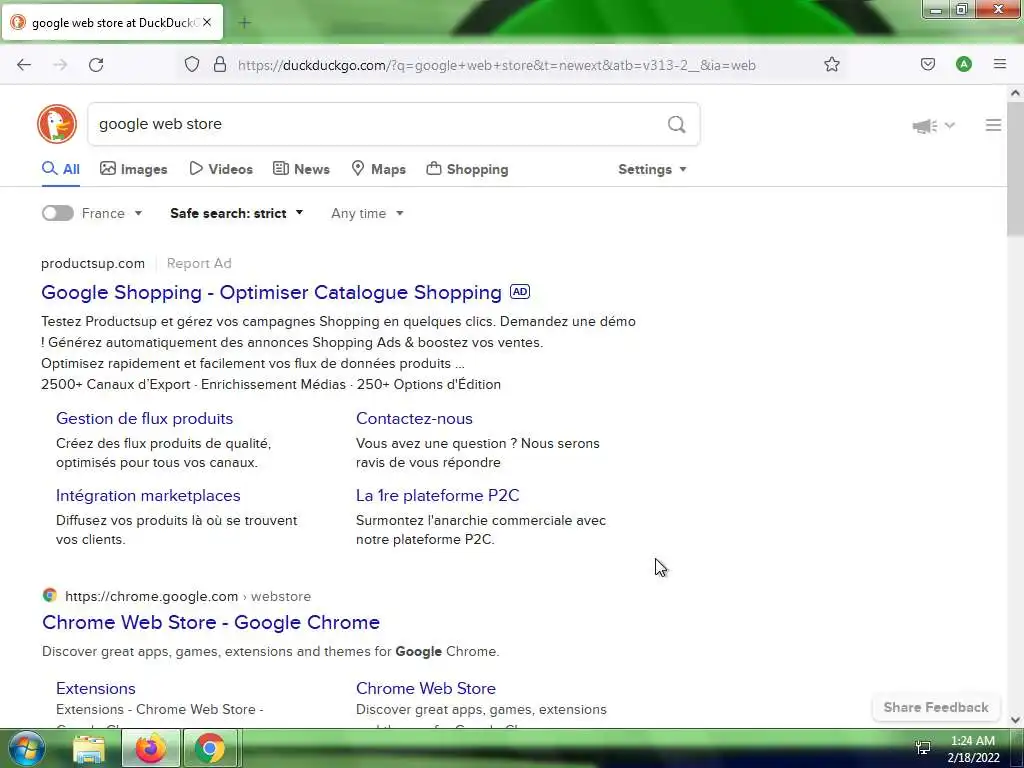This screenshot has width=1024, height=768.
Task: Click the Firefox taskbar icon
Action: click(x=150, y=748)
